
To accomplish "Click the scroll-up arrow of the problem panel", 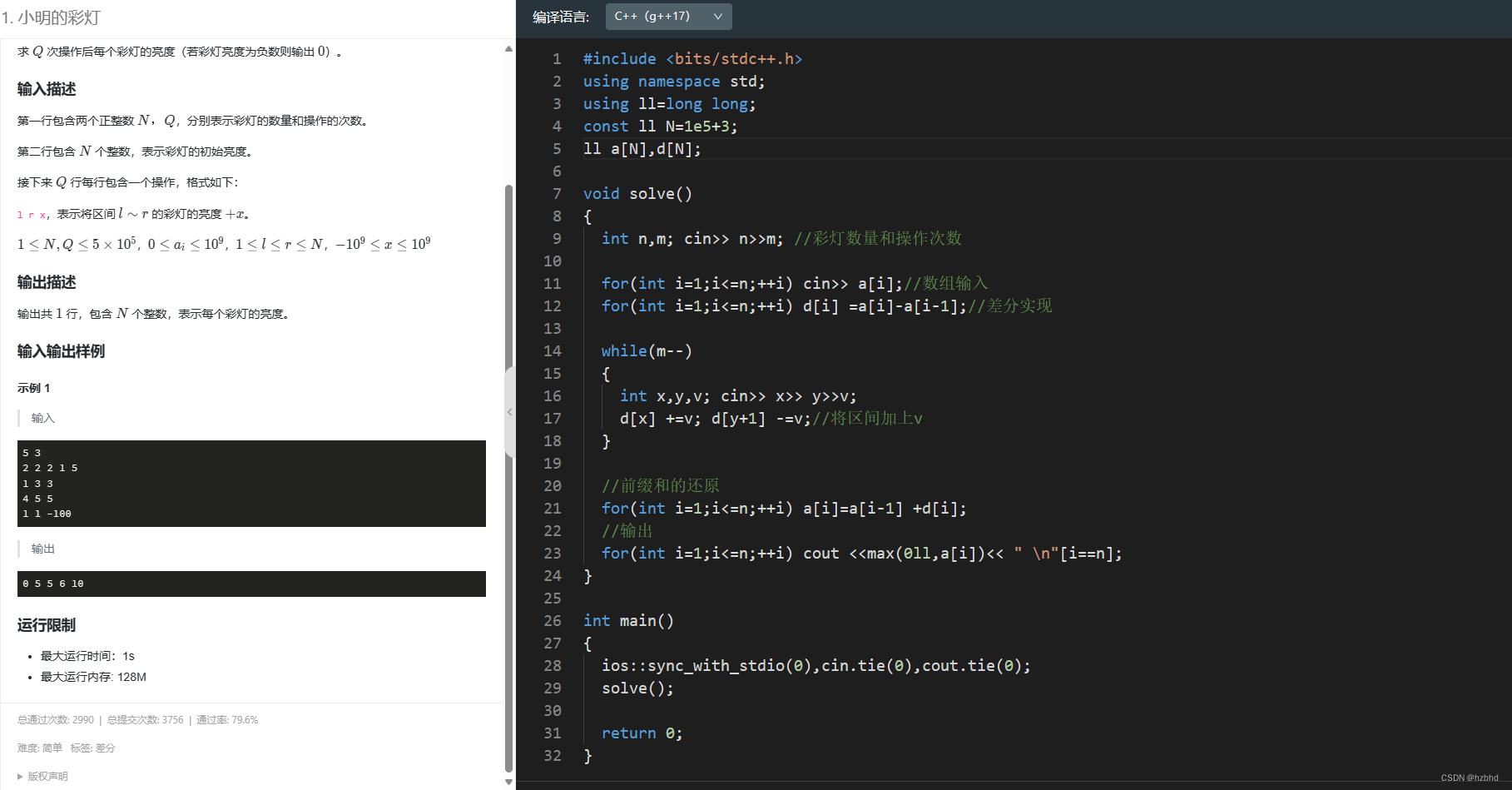I will click(508, 49).
